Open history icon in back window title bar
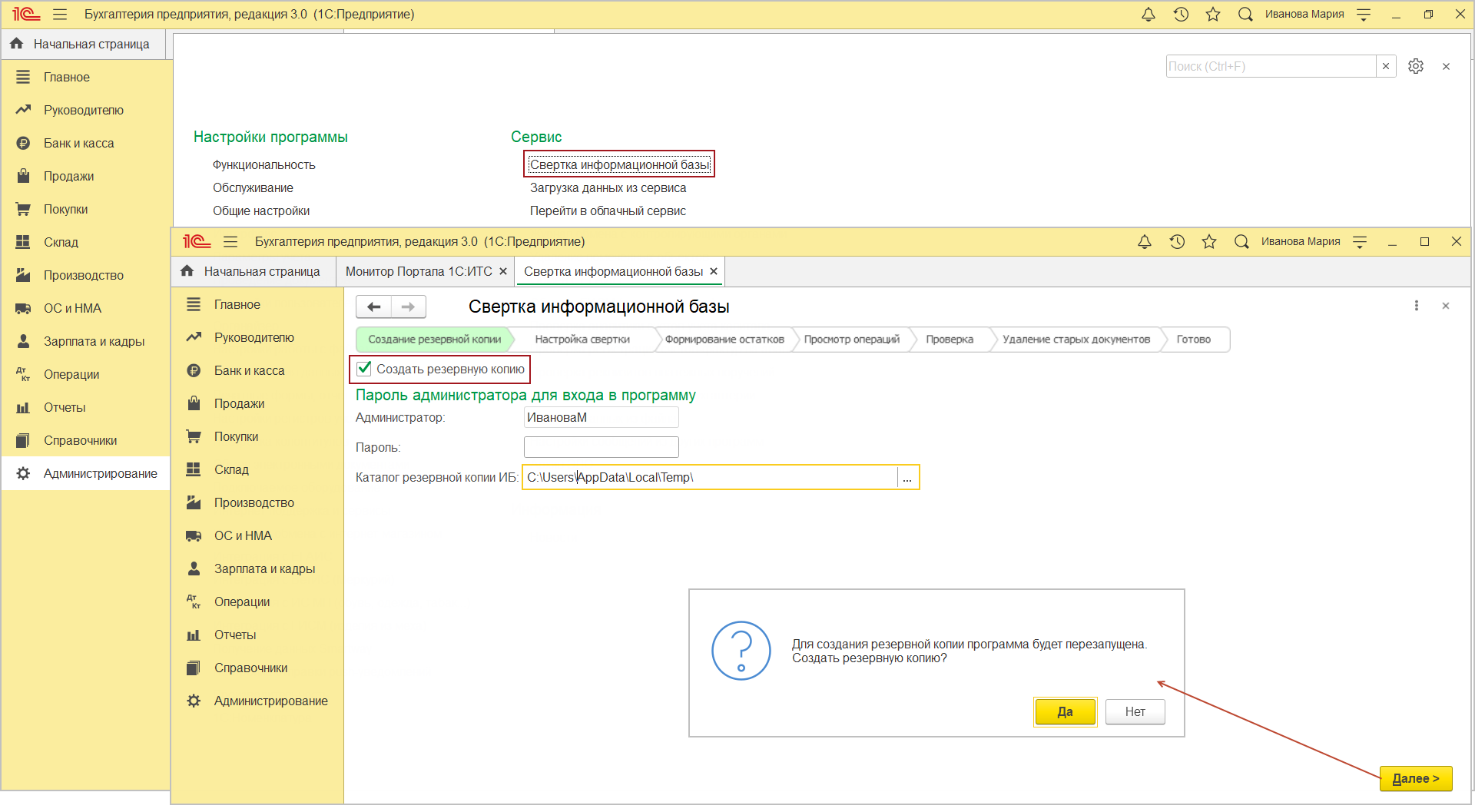 tap(1181, 15)
